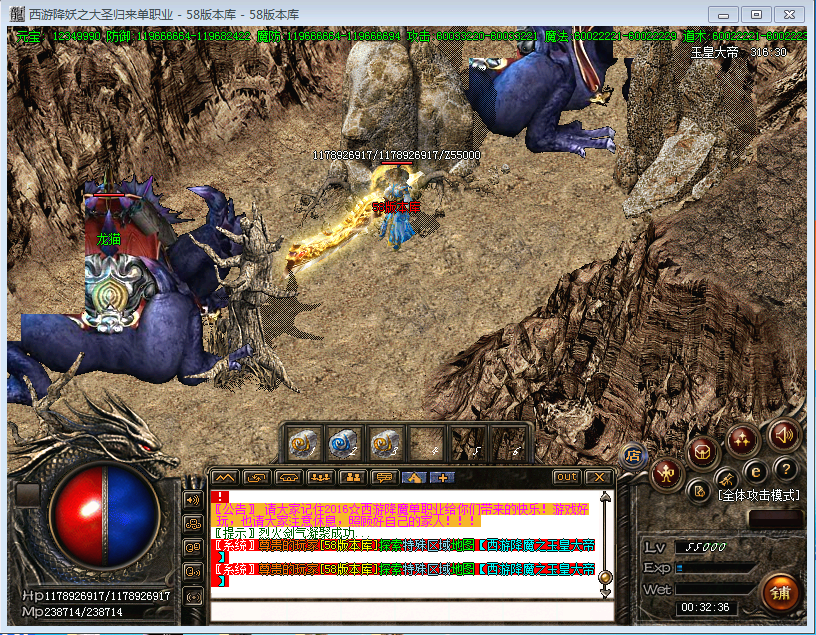Toggle the two-faces private chat button
Screen dimensions: 816x635
coord(193,548)
